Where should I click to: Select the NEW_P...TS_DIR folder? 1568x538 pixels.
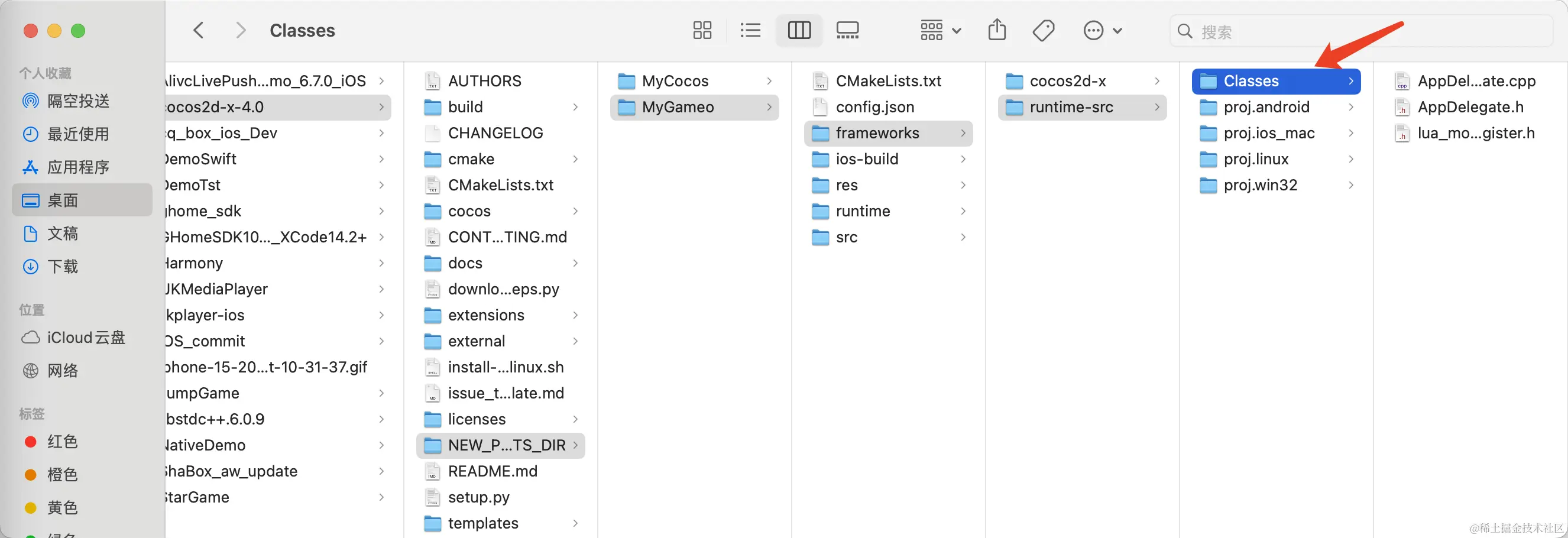(x=500, y=446)
